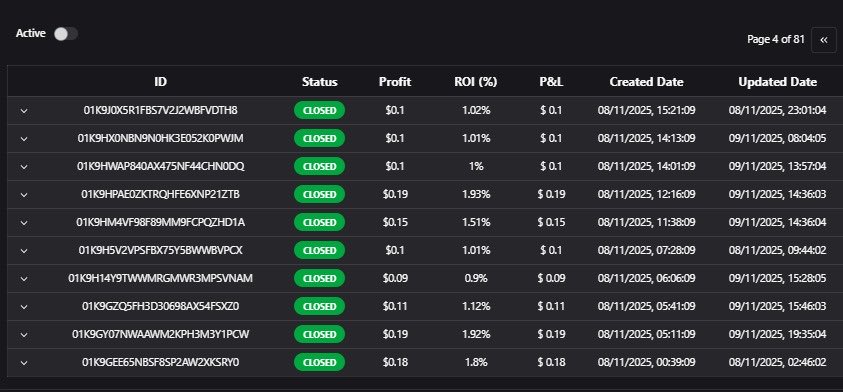Click ROI value 0.9%
The image size is (843, 392).
tap(476, 278)
